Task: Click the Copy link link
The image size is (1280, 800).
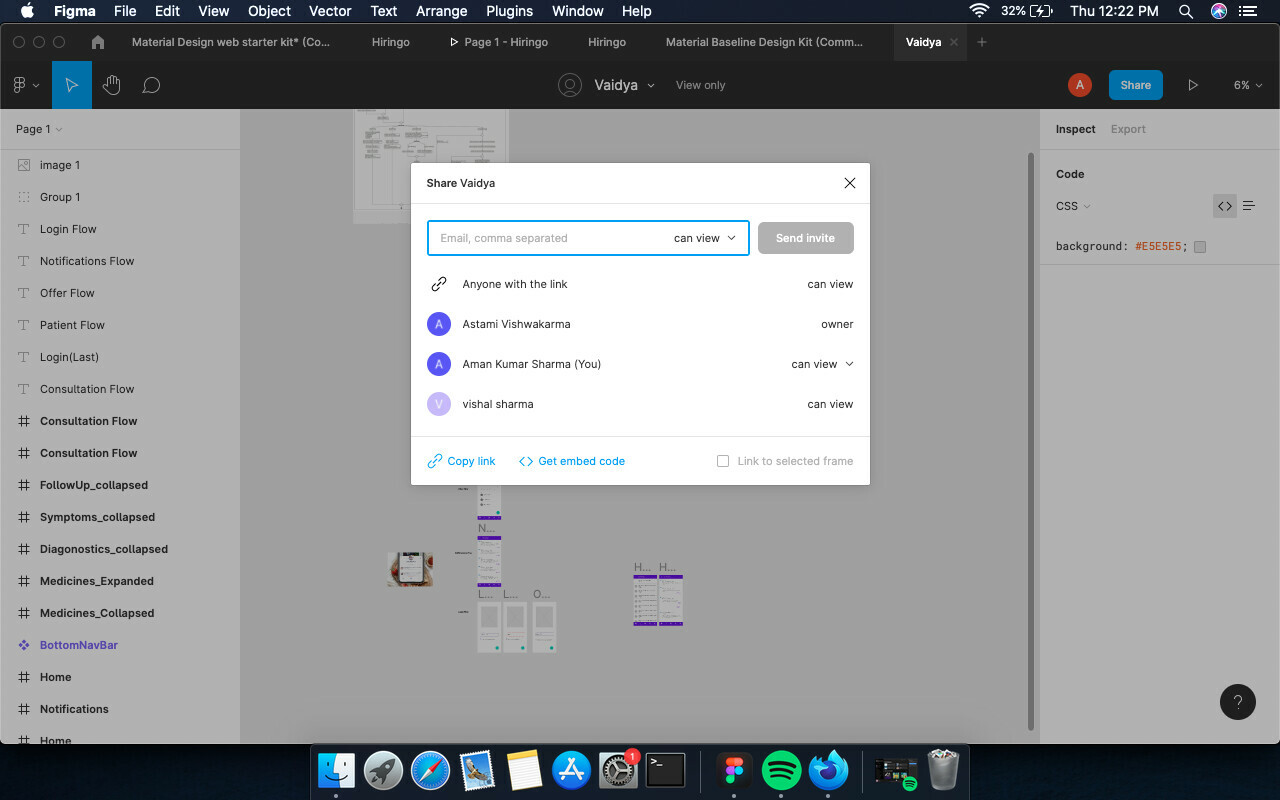Action: tap(462, 461)
